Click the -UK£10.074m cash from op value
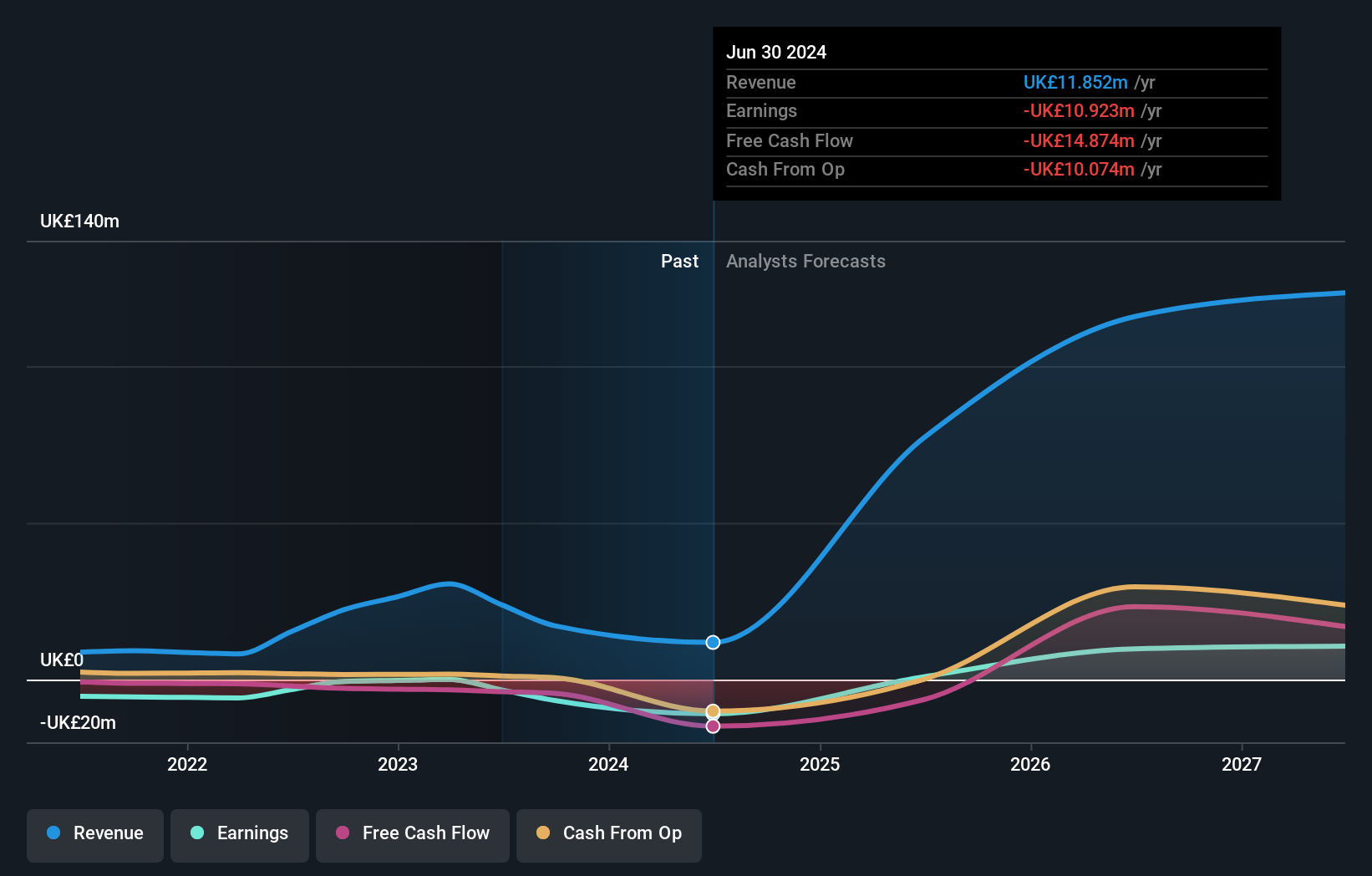Screen dimensions: 1372x876 point(1079,170)
